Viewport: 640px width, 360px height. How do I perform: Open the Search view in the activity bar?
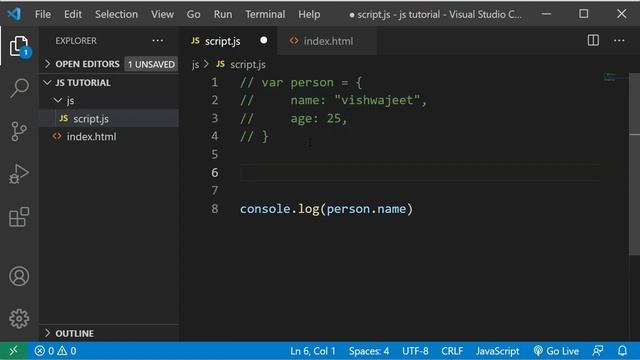(19, 88)
